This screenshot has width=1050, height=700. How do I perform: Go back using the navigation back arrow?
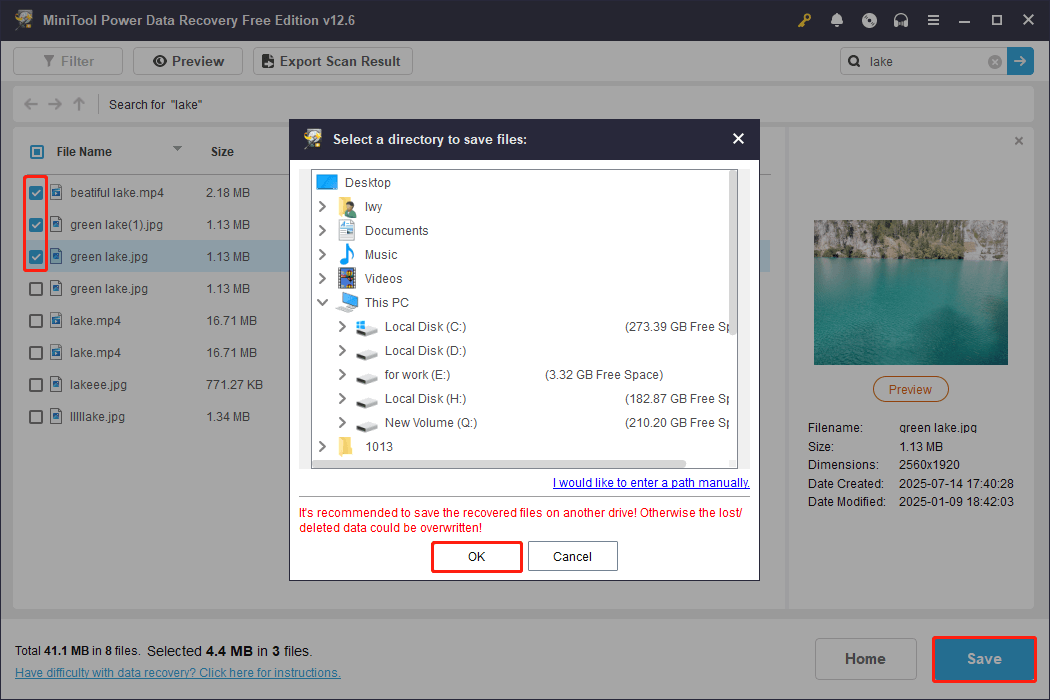pyautogui.click(x=30, y=104)
